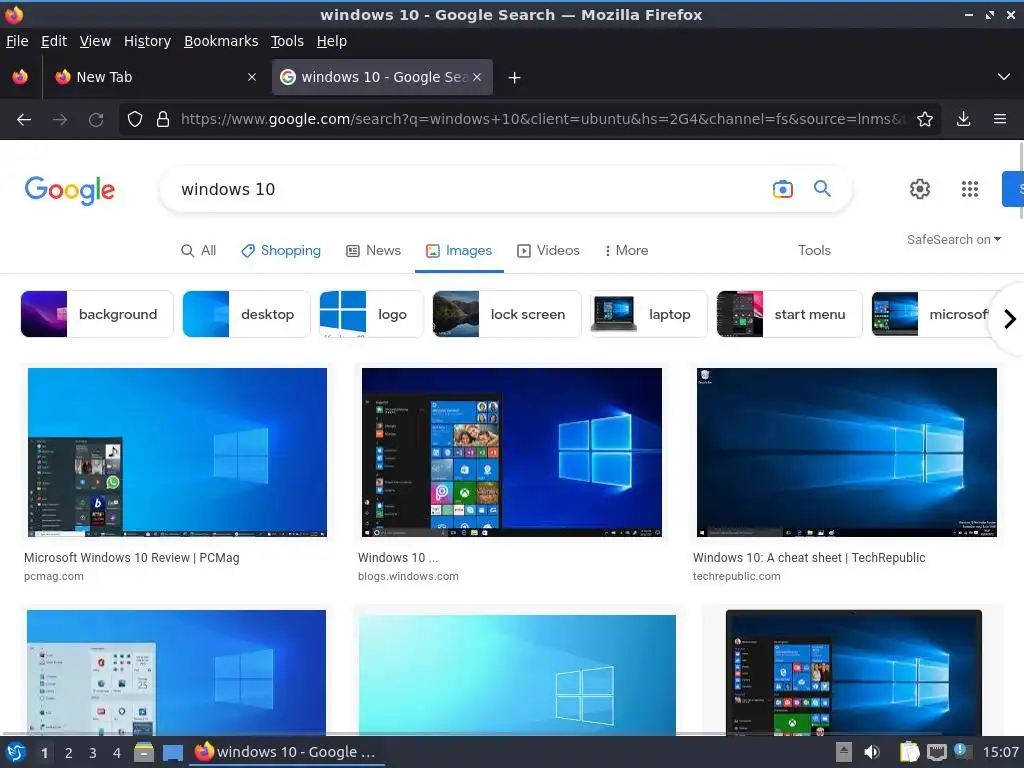Switch to the New Tab tab
1024x768 pixels.
[154, 77]
